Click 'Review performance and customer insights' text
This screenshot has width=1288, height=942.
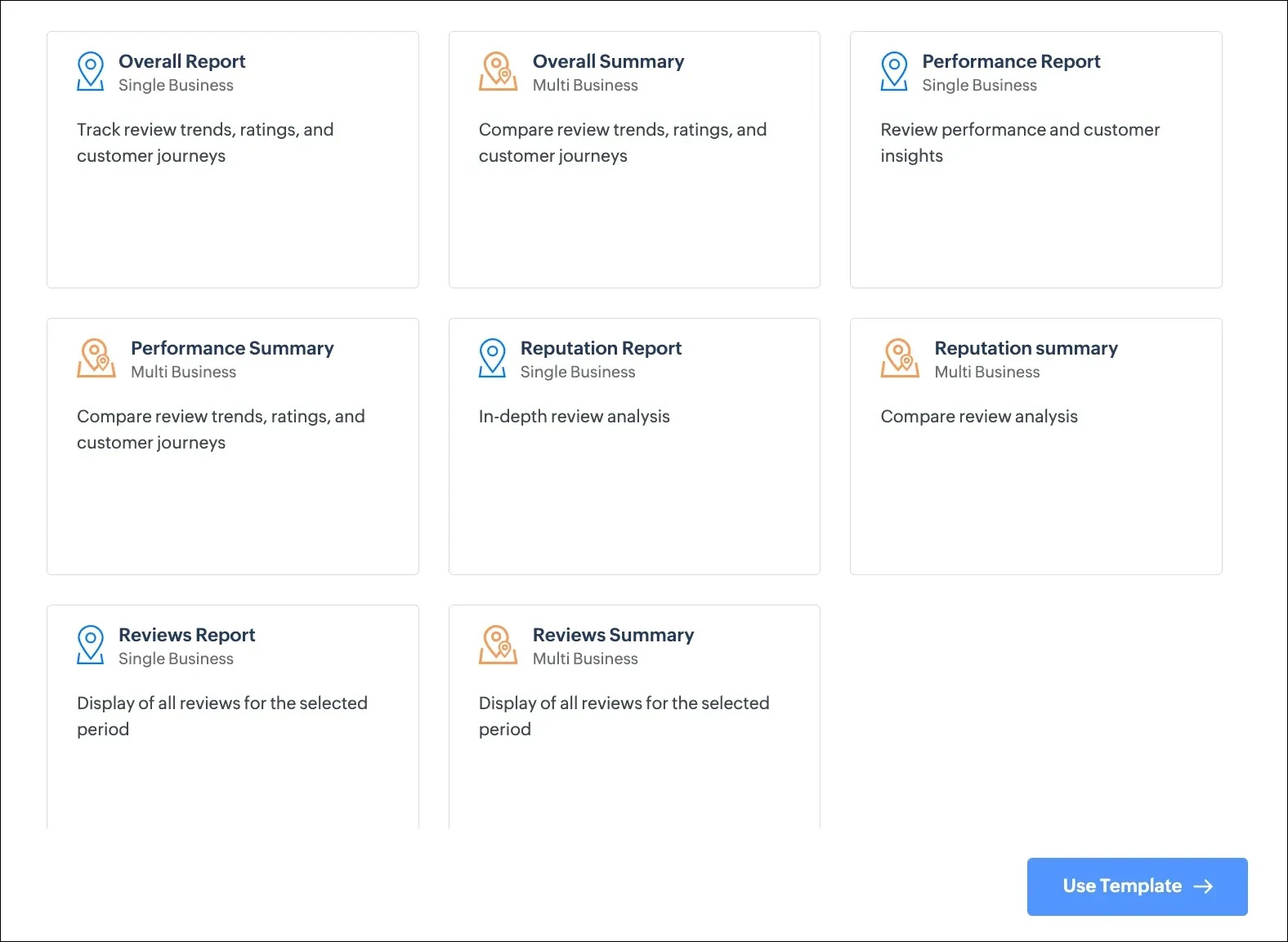pos(1019,142)
